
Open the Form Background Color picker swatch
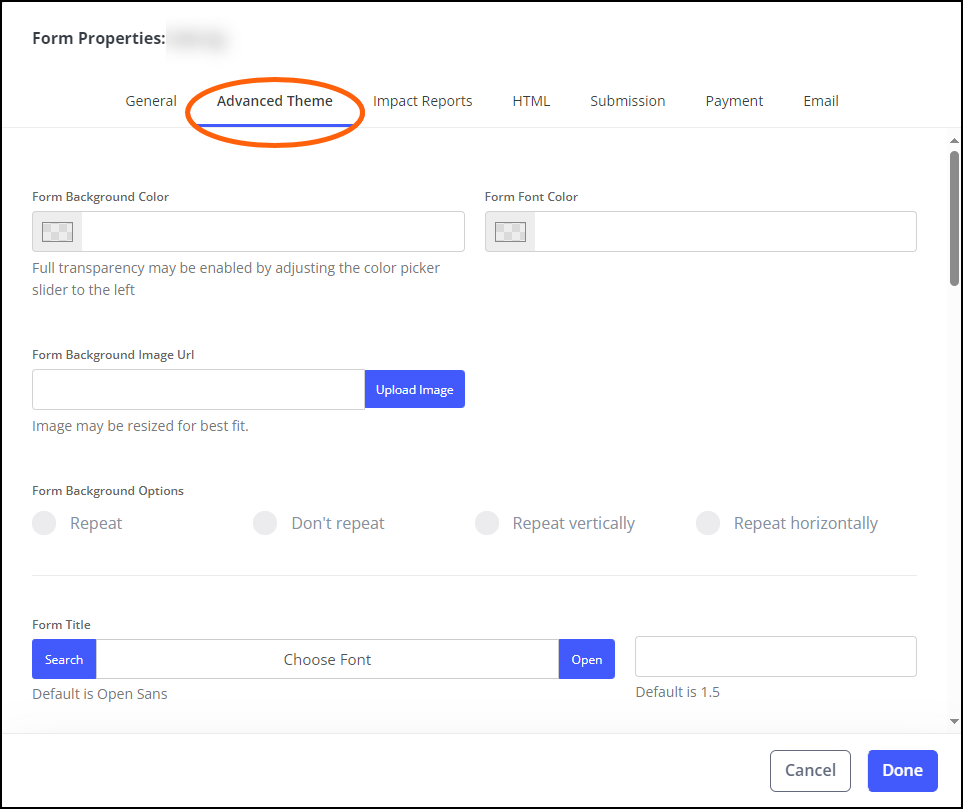tap(56, 231)
